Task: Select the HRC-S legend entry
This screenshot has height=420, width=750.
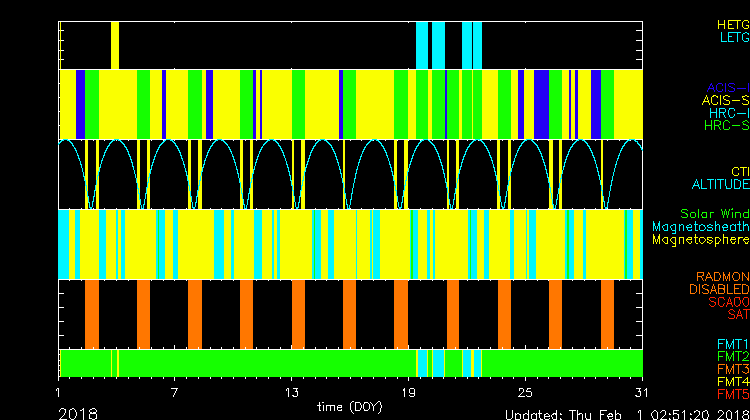Action: [725, 126]
